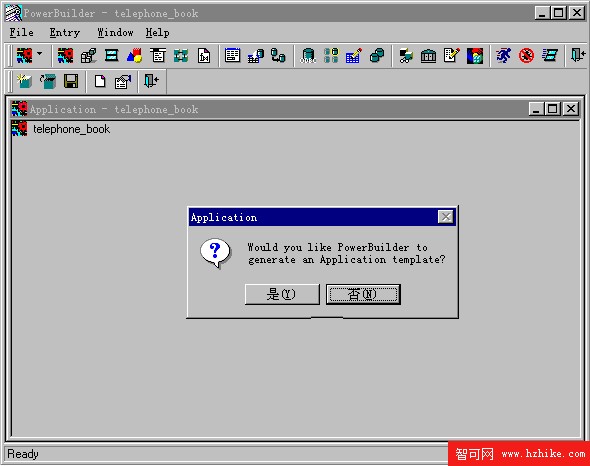Screen dimensions: 590x466
Task: Minimize the Application - telephone_book child window
Action: (536, 109)
